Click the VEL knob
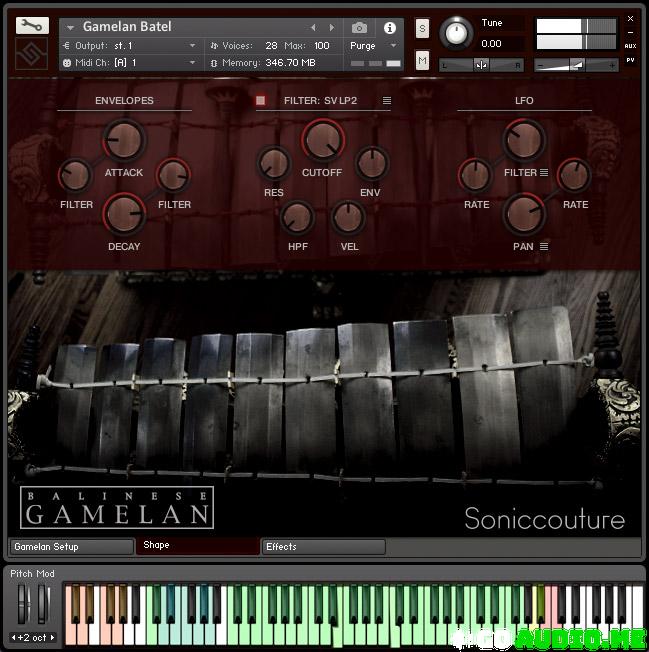The width and height of the screenshot is (649, 652). click(x=348, y=217)
